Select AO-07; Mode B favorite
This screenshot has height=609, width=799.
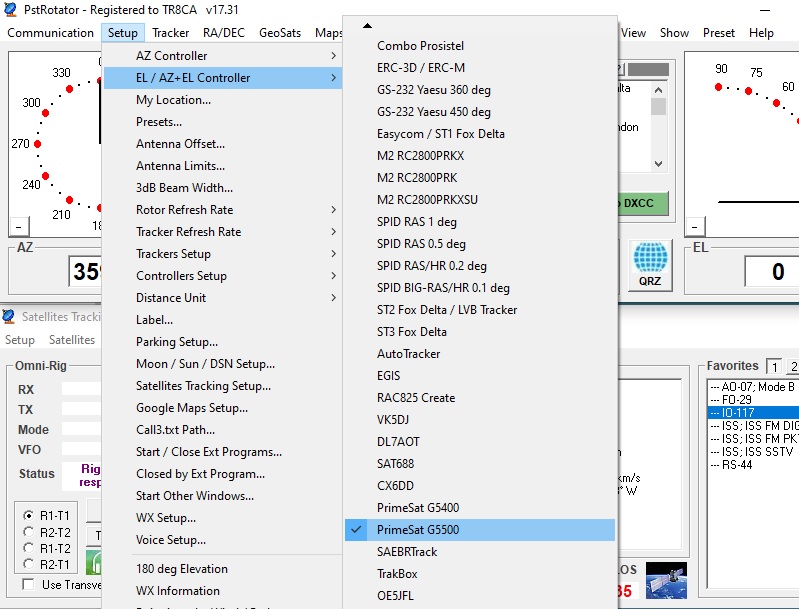point(754,387)
